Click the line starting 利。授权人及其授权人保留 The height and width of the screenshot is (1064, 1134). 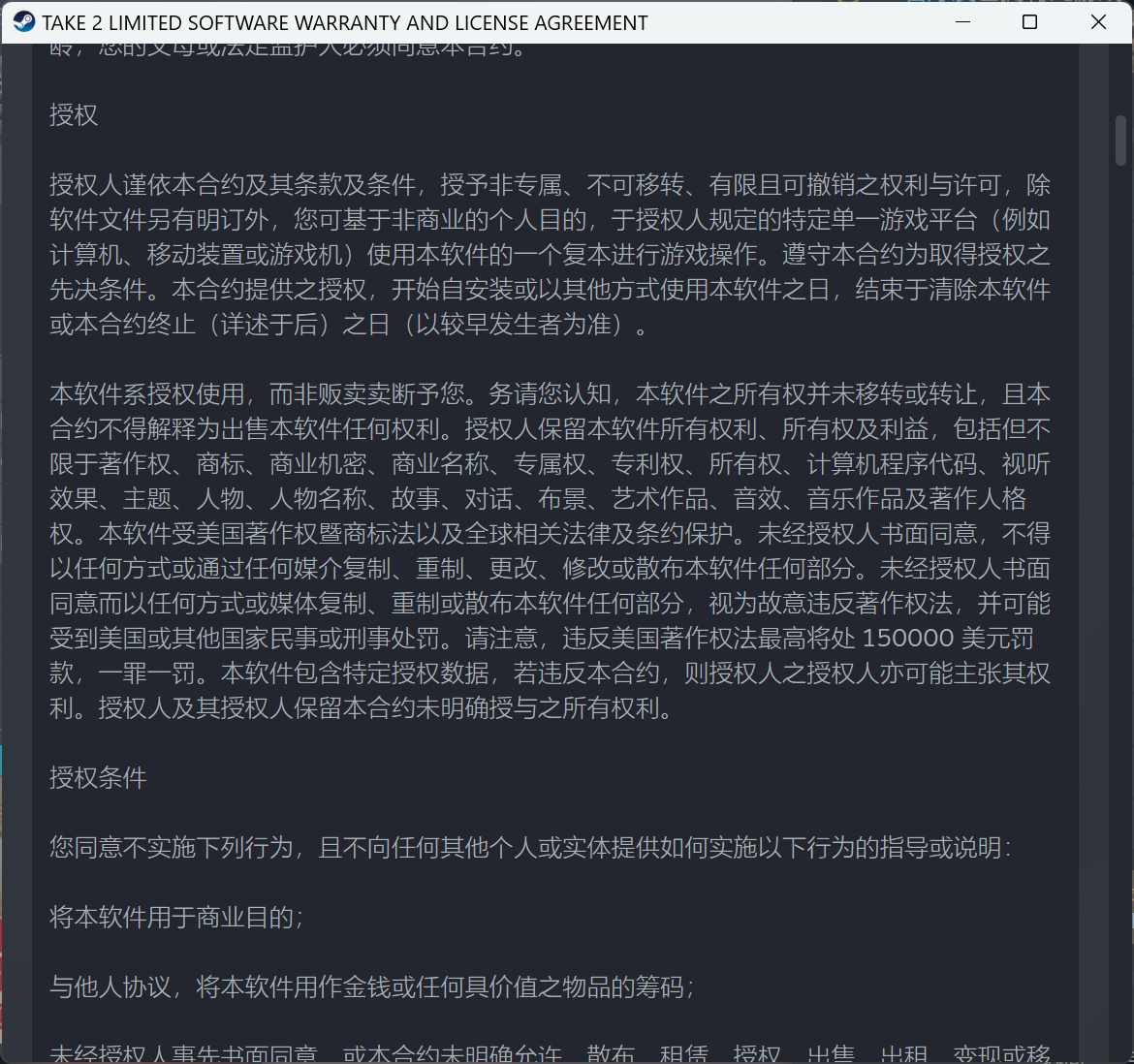(361, 708)
